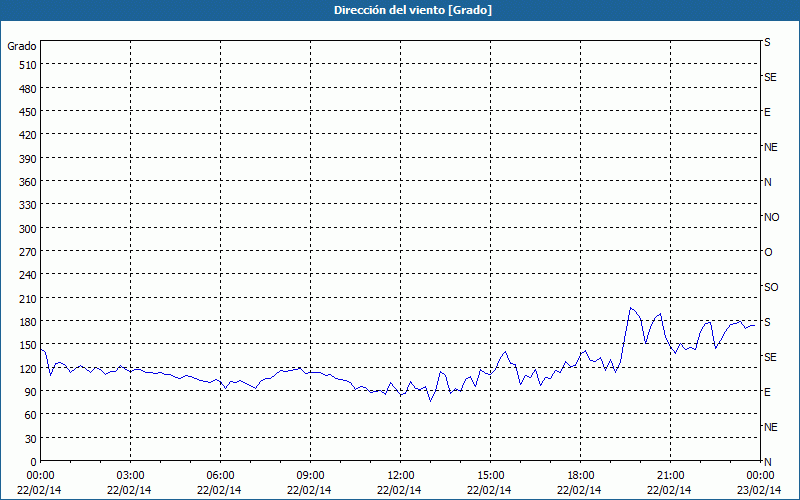Click the '450' y-axis tick label
The width and height of the screenshot is (800, 500).
(28, 112)
